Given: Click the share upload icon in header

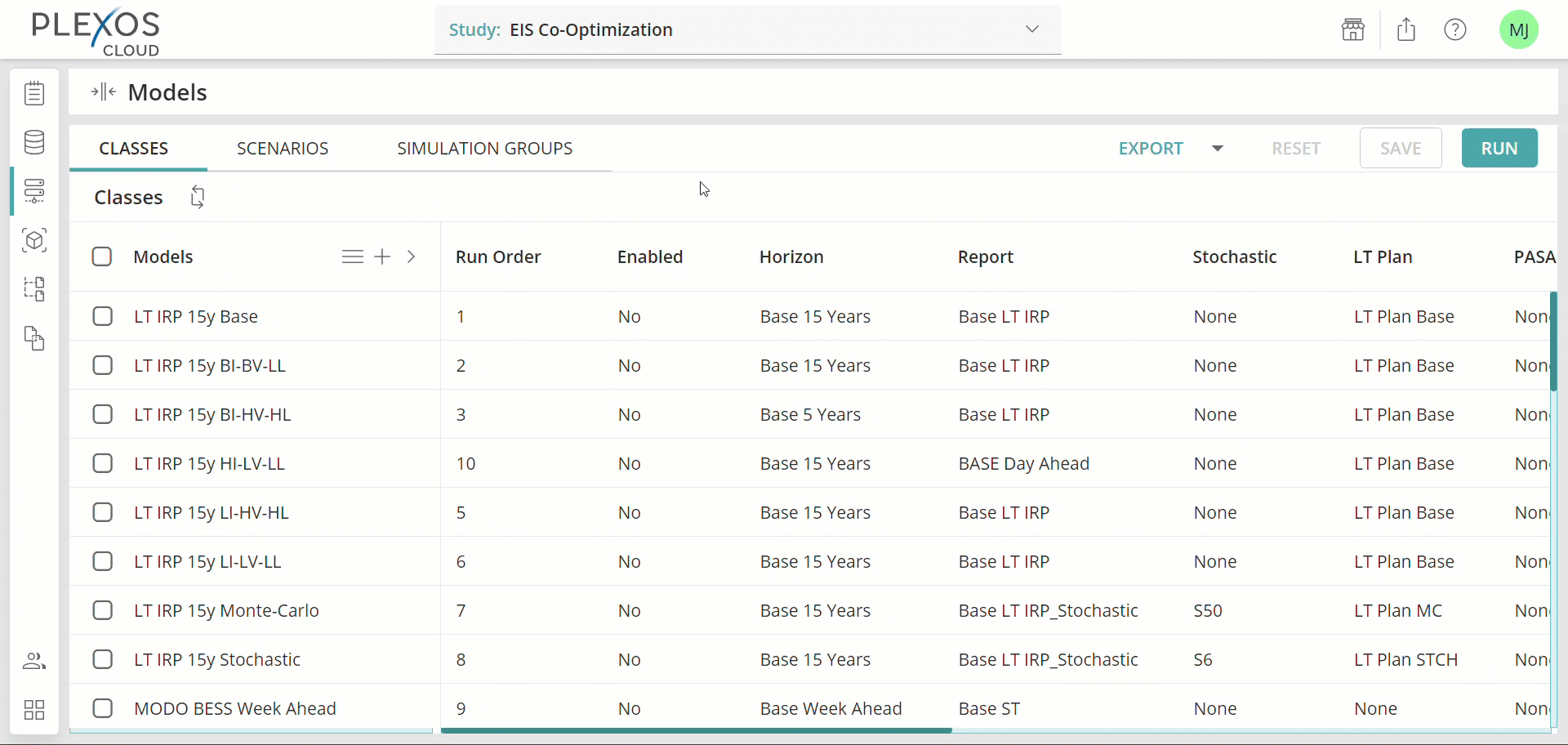Looking at the screenshot, I should pos(1406,29).
